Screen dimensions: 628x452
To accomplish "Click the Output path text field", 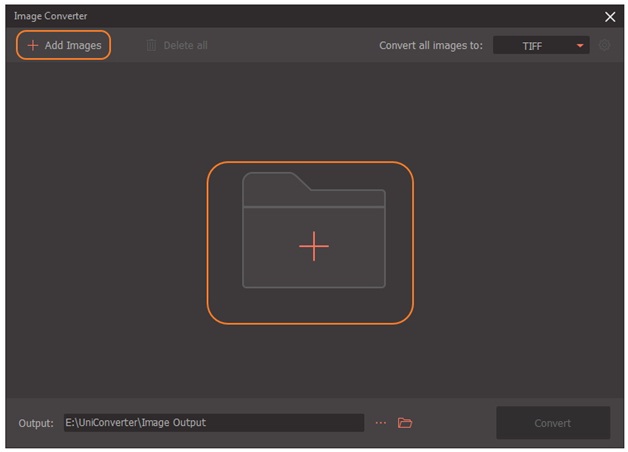I will (213, 423).
